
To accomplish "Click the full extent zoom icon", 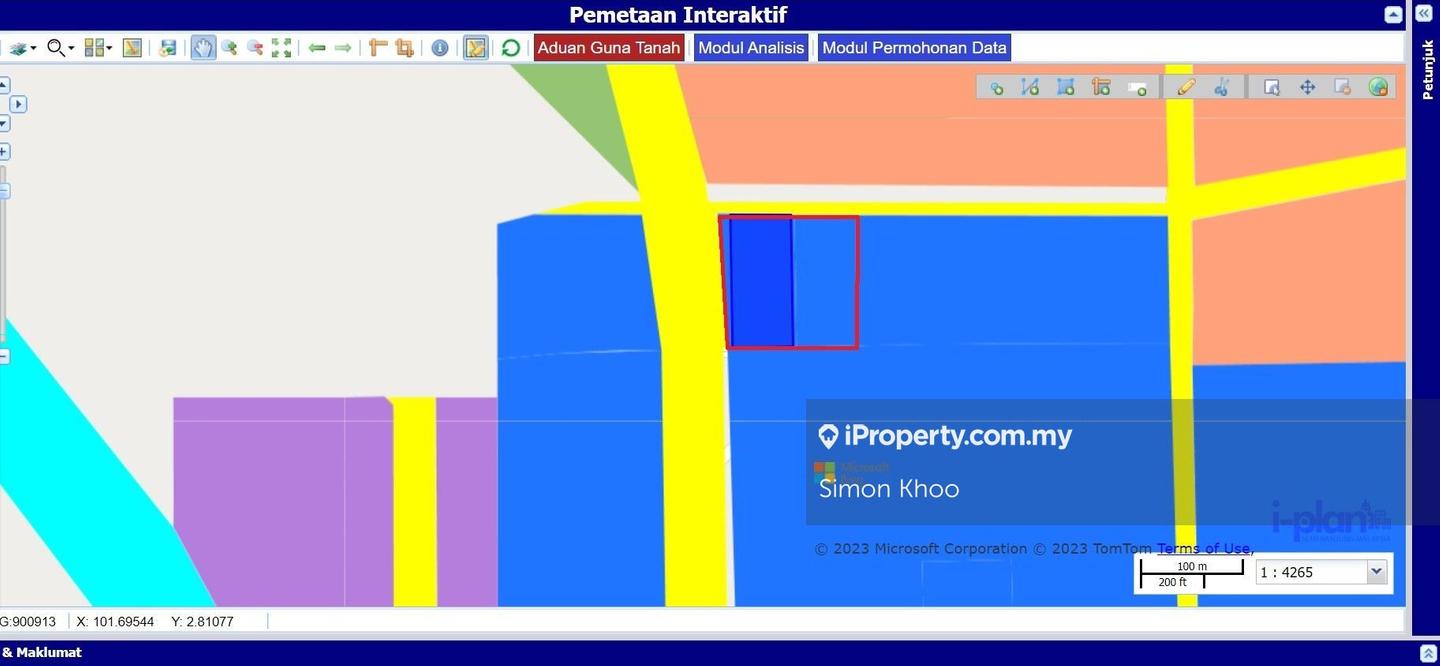I will pos(282,48).
